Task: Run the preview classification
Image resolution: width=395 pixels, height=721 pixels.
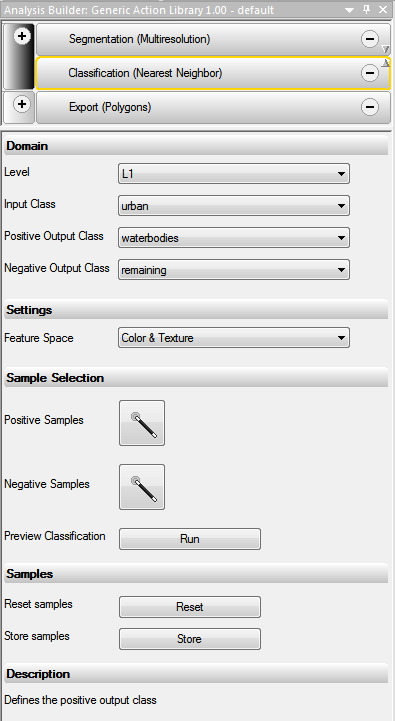Action: click(x=190, y=539)
